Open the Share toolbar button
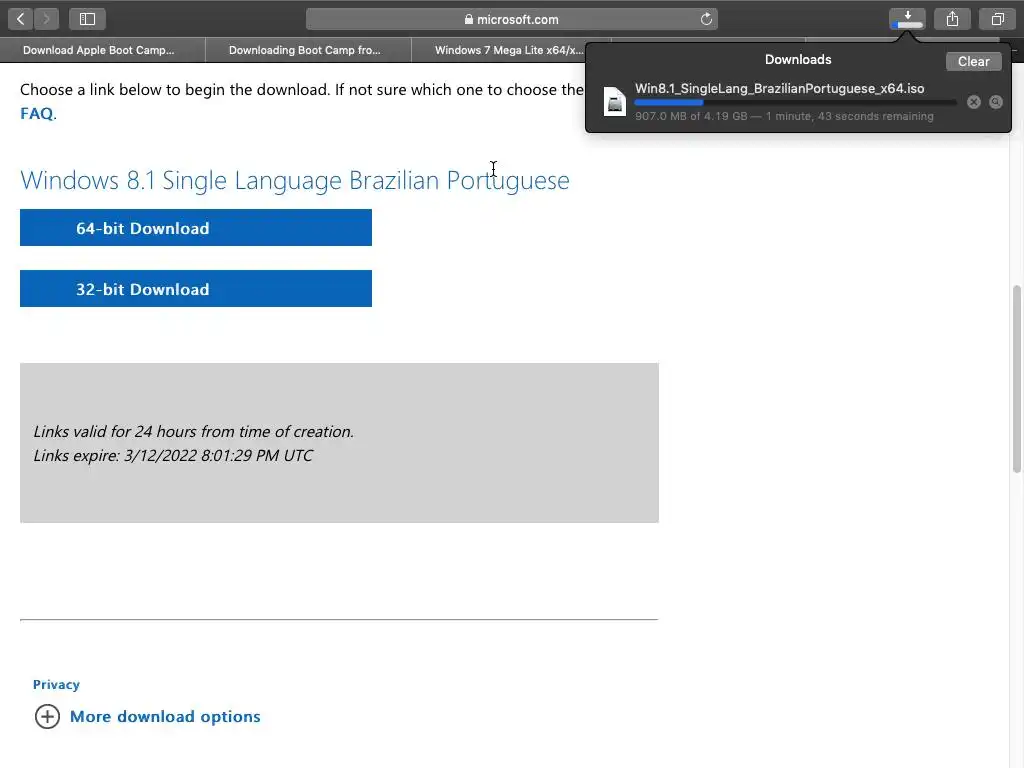 [x=952, y=19]
